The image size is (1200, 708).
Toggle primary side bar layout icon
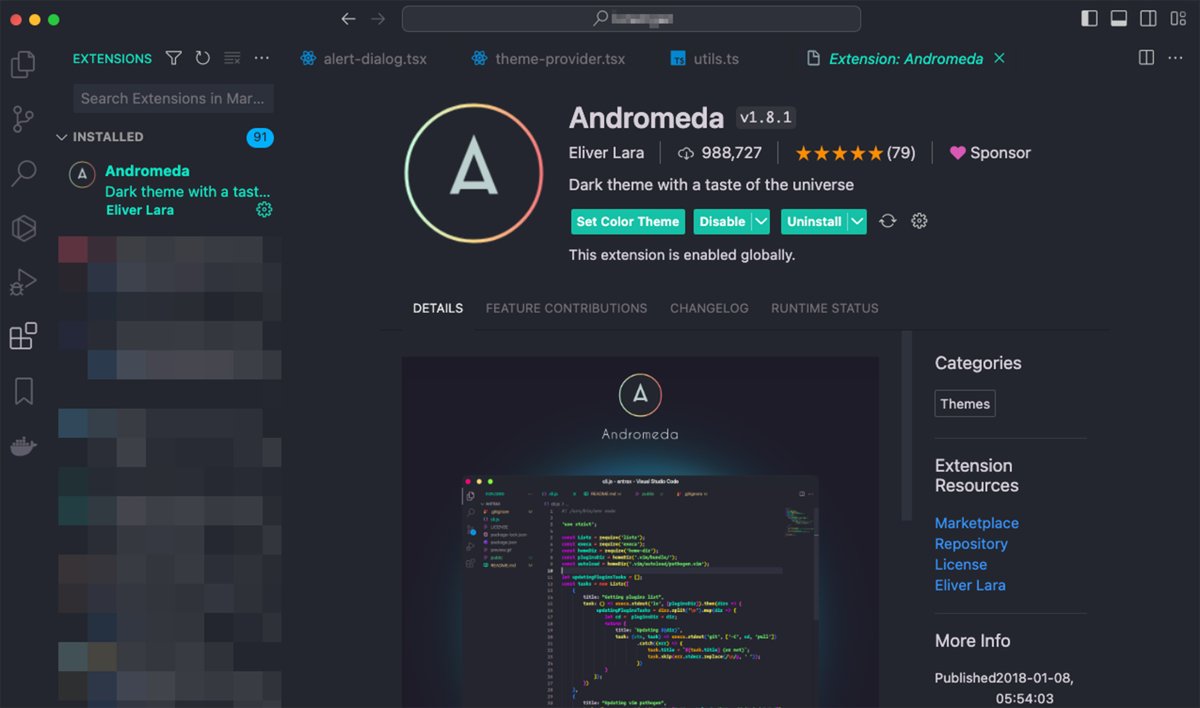click(x=1089, y=19)
